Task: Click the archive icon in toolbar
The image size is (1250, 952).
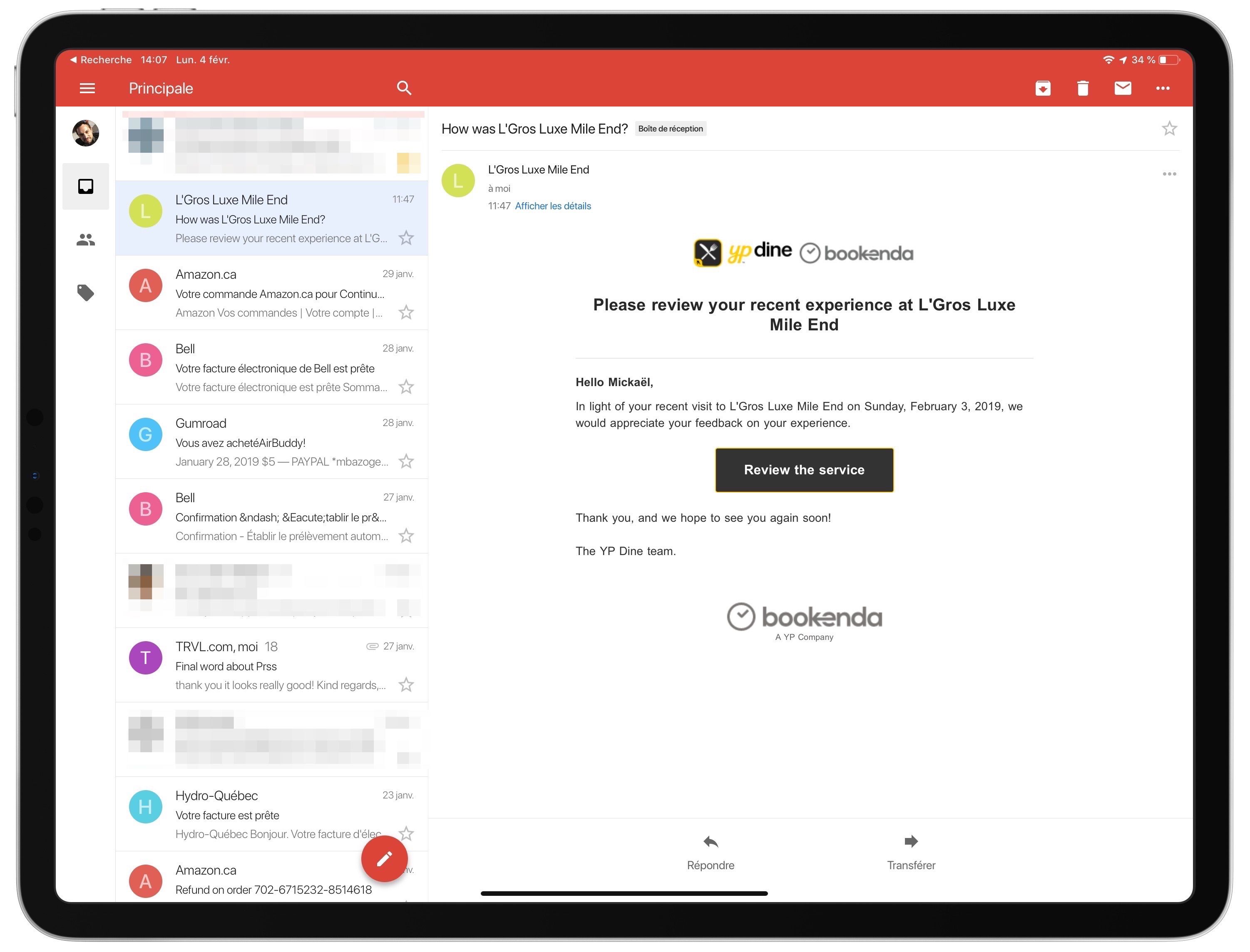Action: click(x=1044, y=88)
